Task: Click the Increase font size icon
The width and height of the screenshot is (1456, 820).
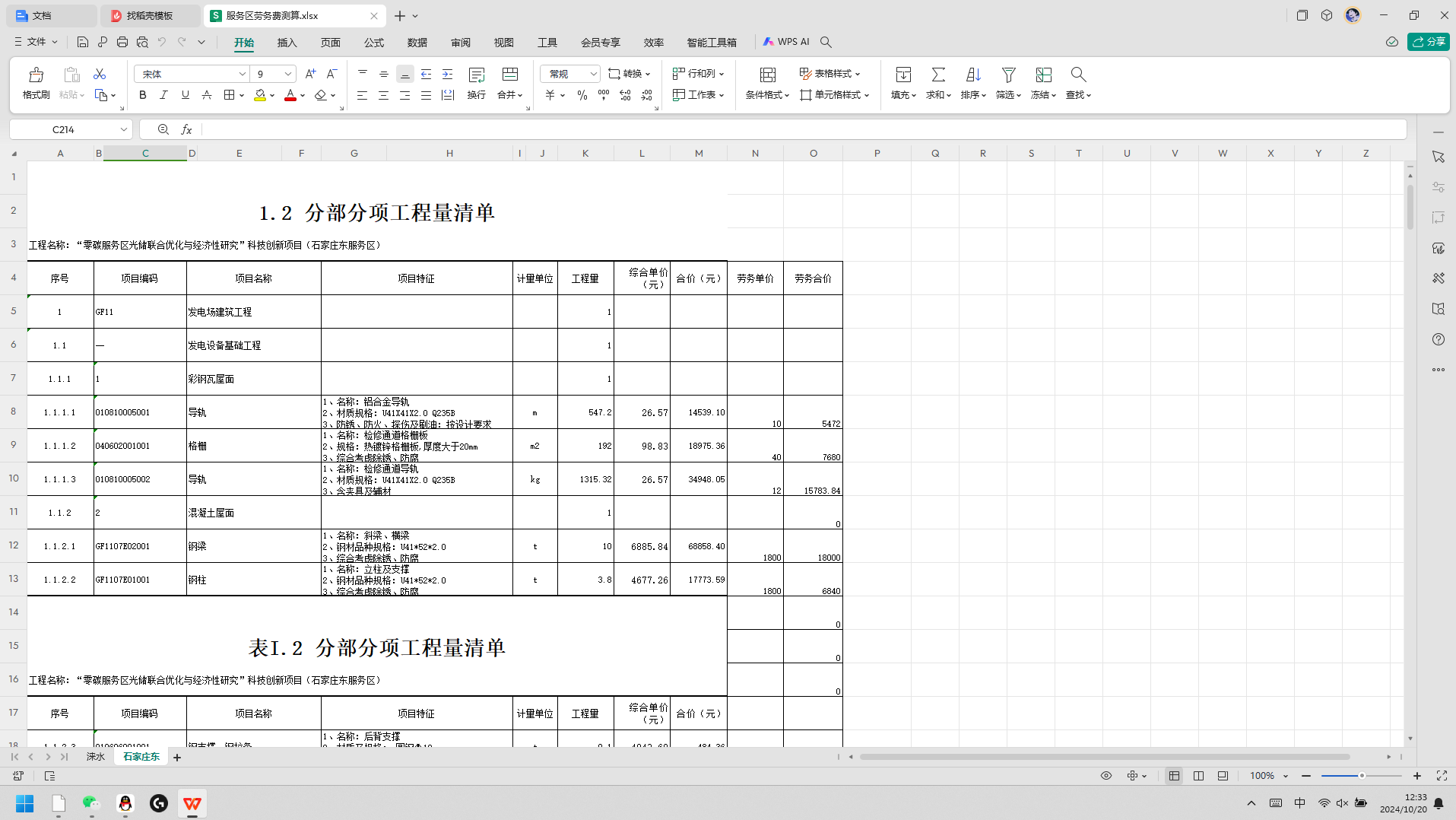Action: point(310,74)
